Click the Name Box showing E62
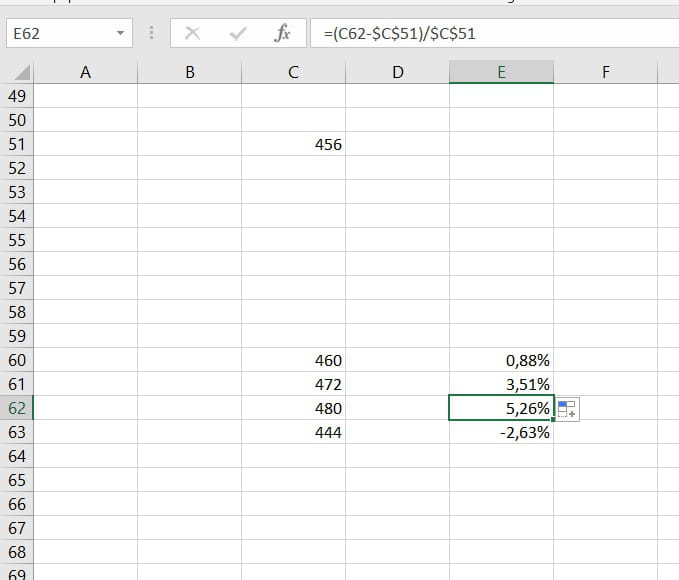Screen dimensions: 679x580 [58, 34]
